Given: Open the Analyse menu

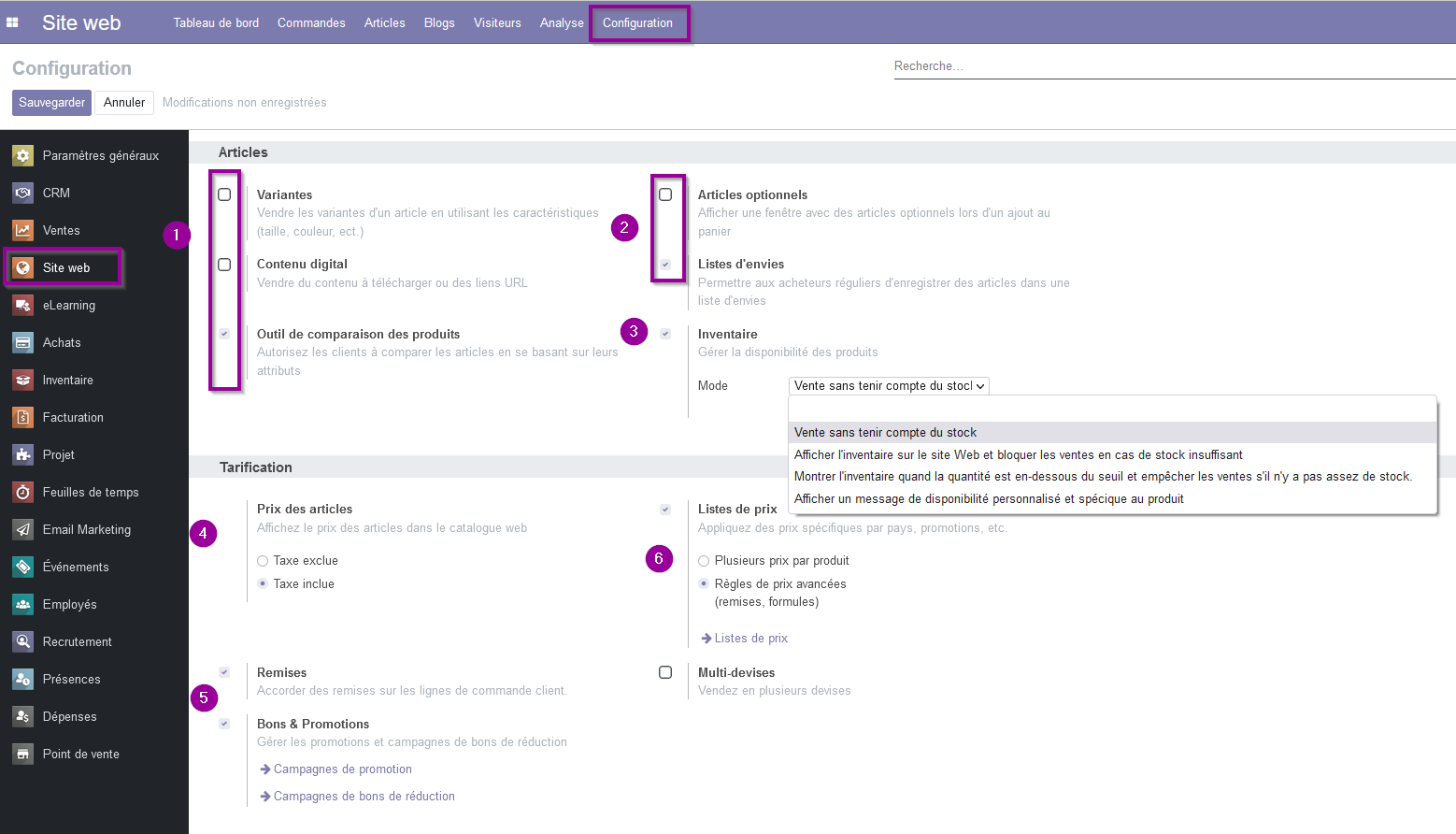Looking at the screenshot, I should [x=562, y=22].
